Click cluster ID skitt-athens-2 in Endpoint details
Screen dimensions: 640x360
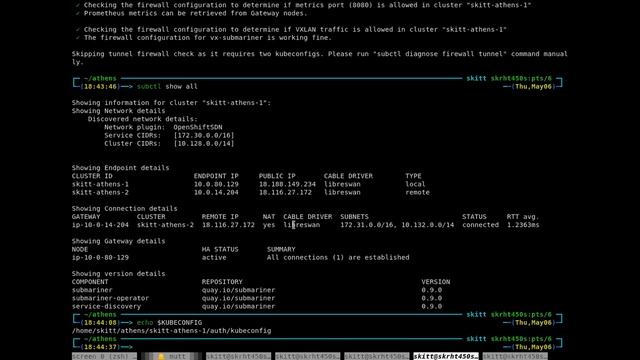click(100, 193)
